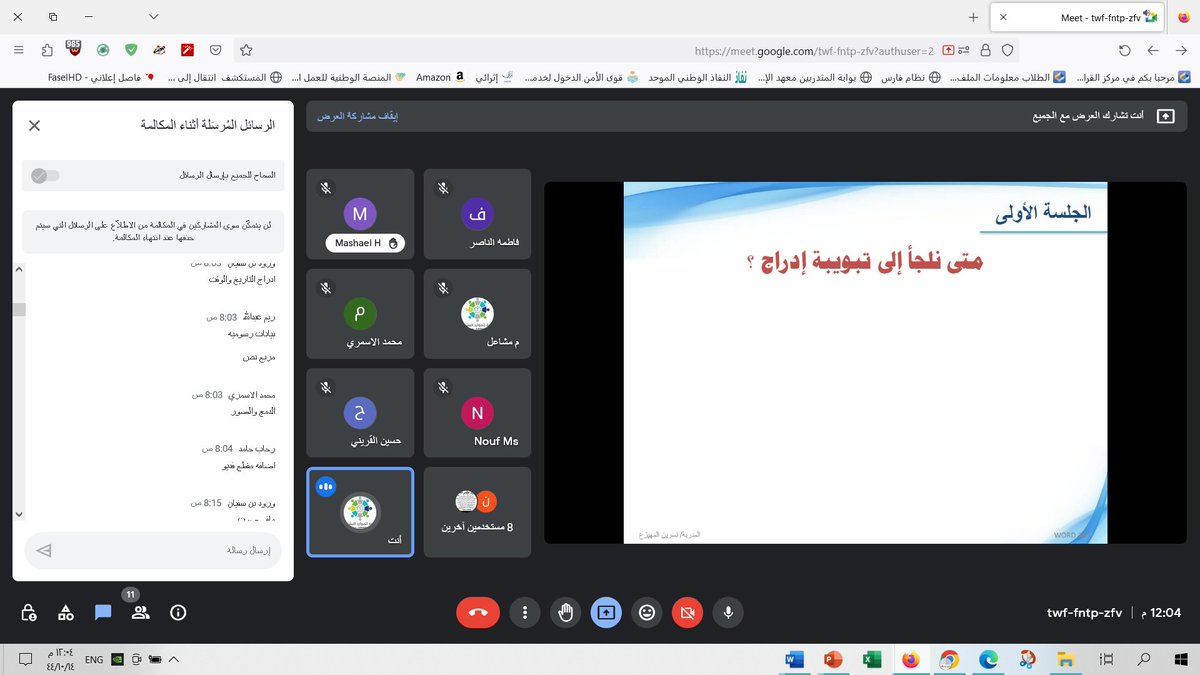
Task: Show hidden system tray icons chevron
Action: pos(173,659)
